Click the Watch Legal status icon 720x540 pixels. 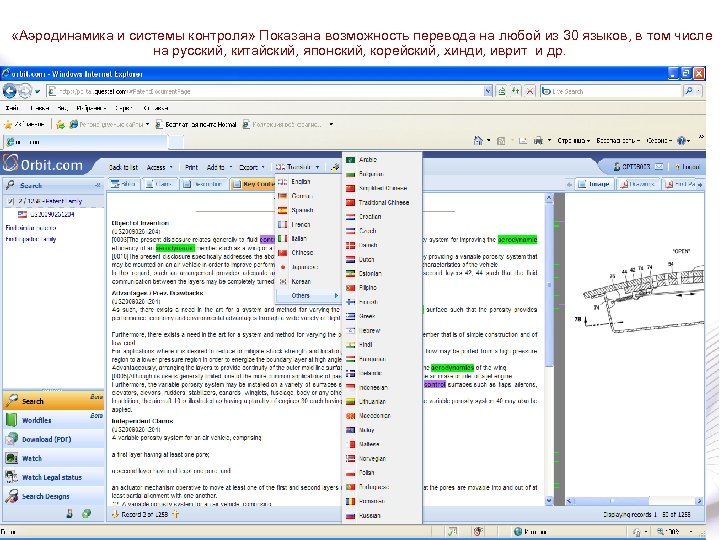(x=11, y=477)
